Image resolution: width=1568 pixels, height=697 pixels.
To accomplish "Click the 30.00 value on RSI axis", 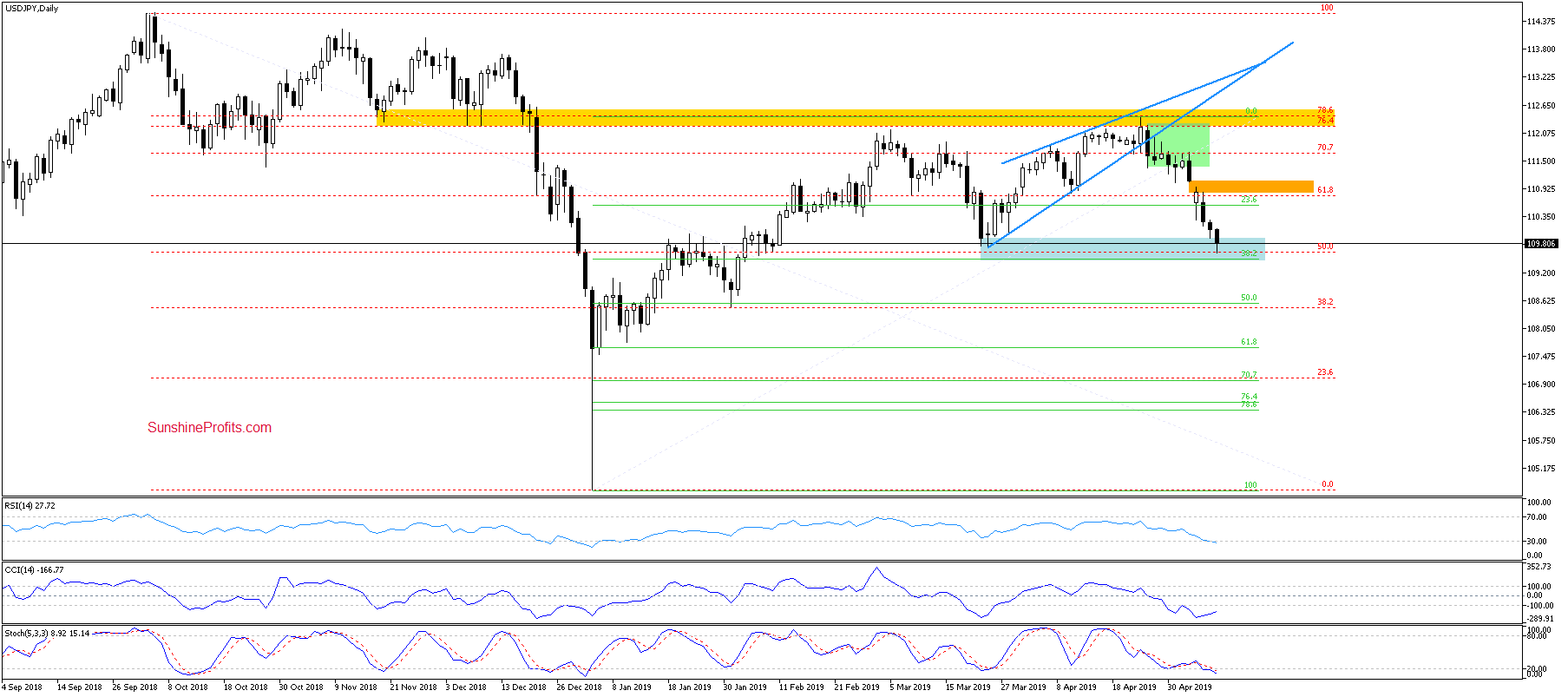I will coord(1536,542).
